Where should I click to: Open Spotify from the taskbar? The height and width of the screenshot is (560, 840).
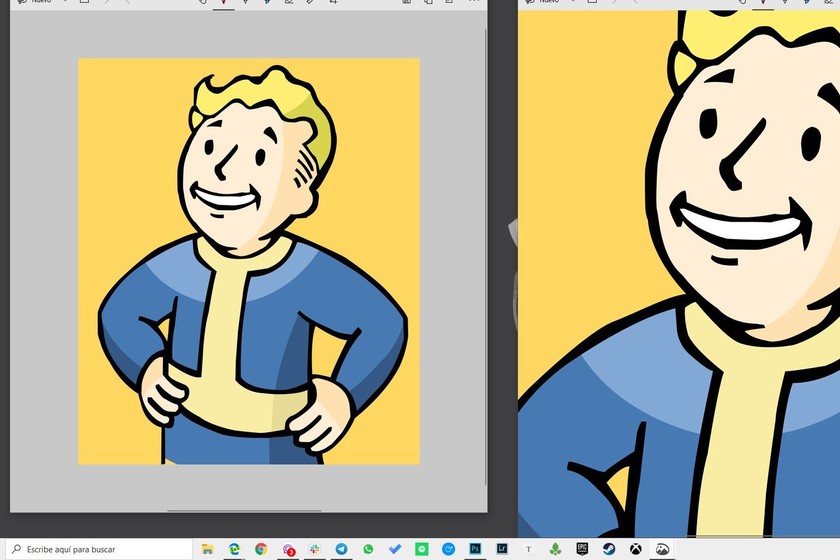click(422, 549)
